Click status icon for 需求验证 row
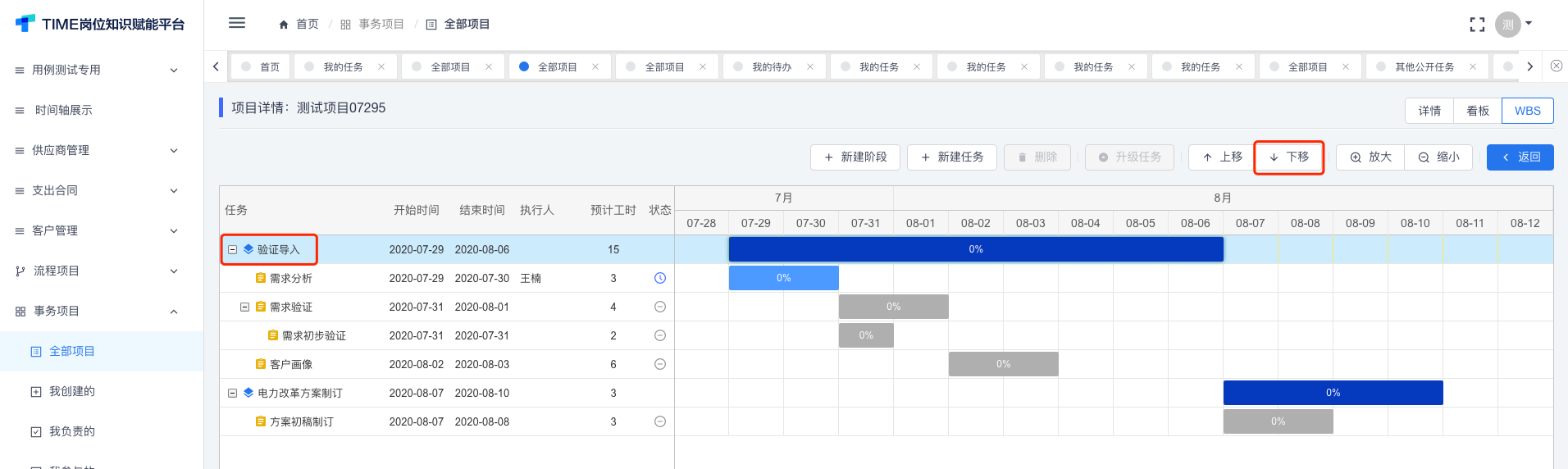 (x=659, y=307)
